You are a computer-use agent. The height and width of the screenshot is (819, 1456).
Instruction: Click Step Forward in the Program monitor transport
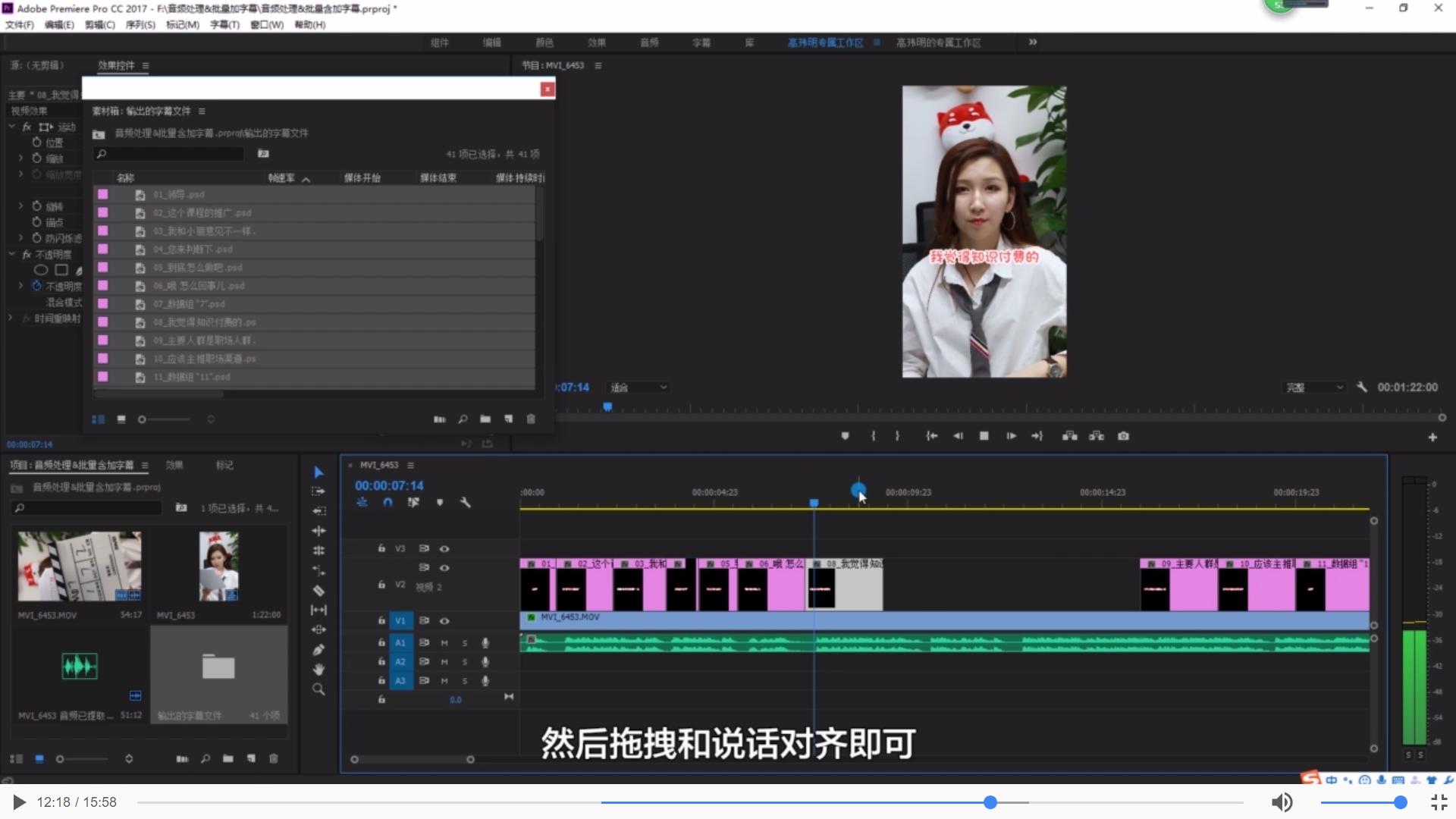click(x=1010, y=436)
